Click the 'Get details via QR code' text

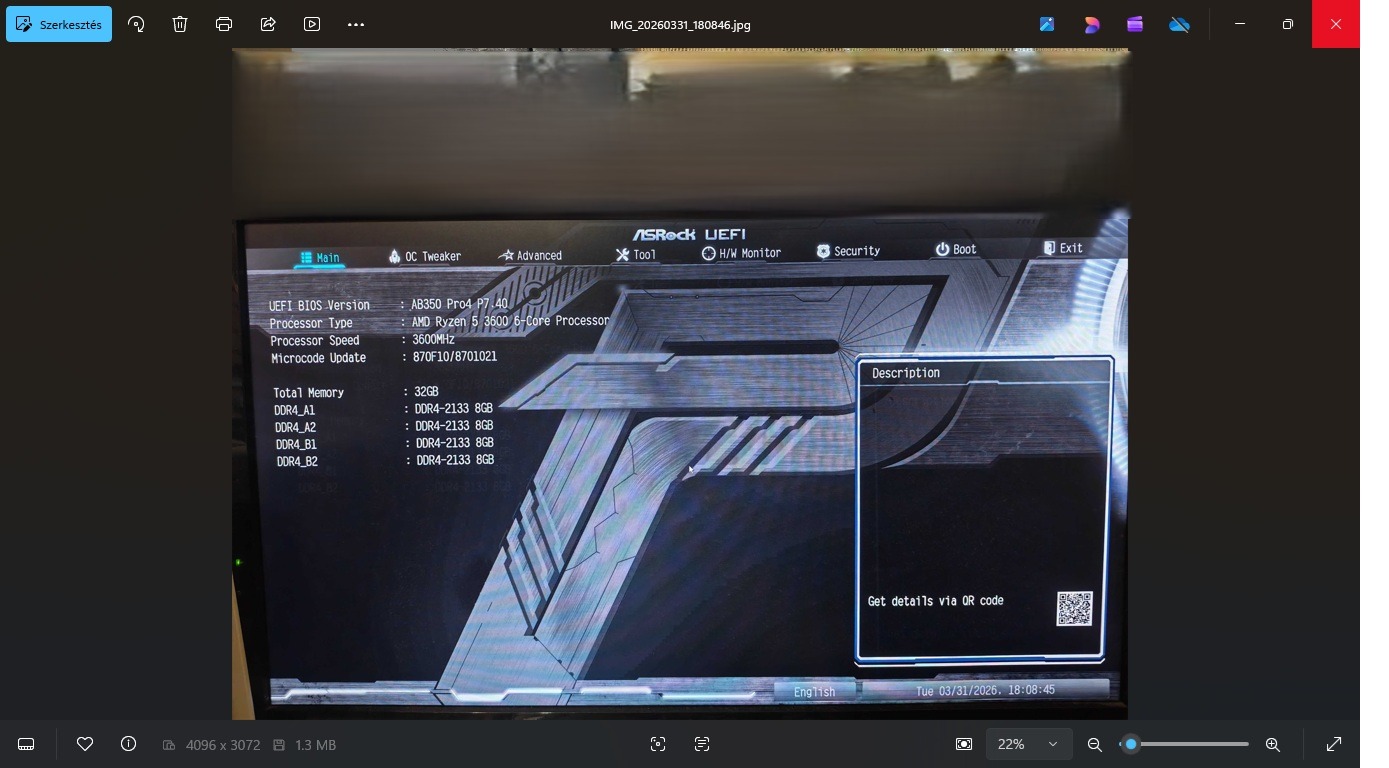coord(936,601)
